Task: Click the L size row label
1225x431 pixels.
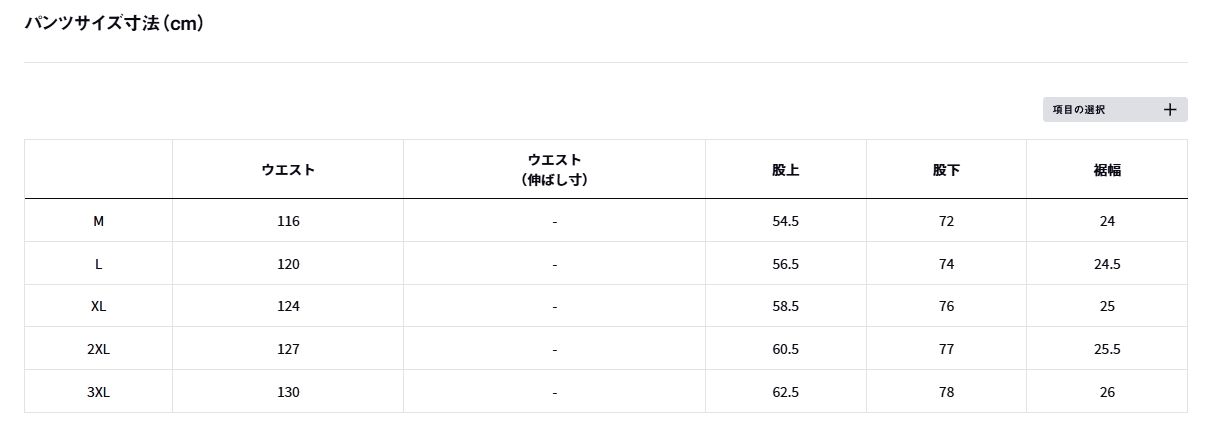Action: pos(98,264)
